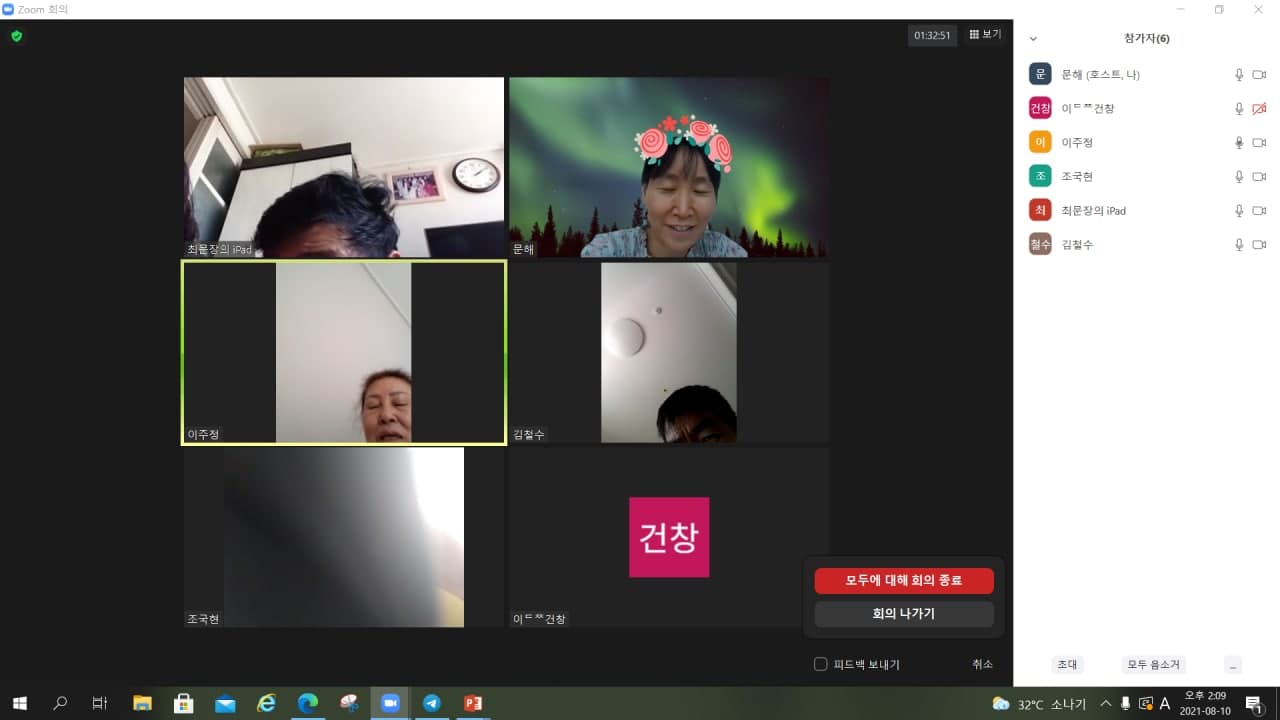This screenshot has height=720, width=1280.
Task: Open Microsoft Edge from taskbar
Action: pyautogui.click(x=307, y=703)
